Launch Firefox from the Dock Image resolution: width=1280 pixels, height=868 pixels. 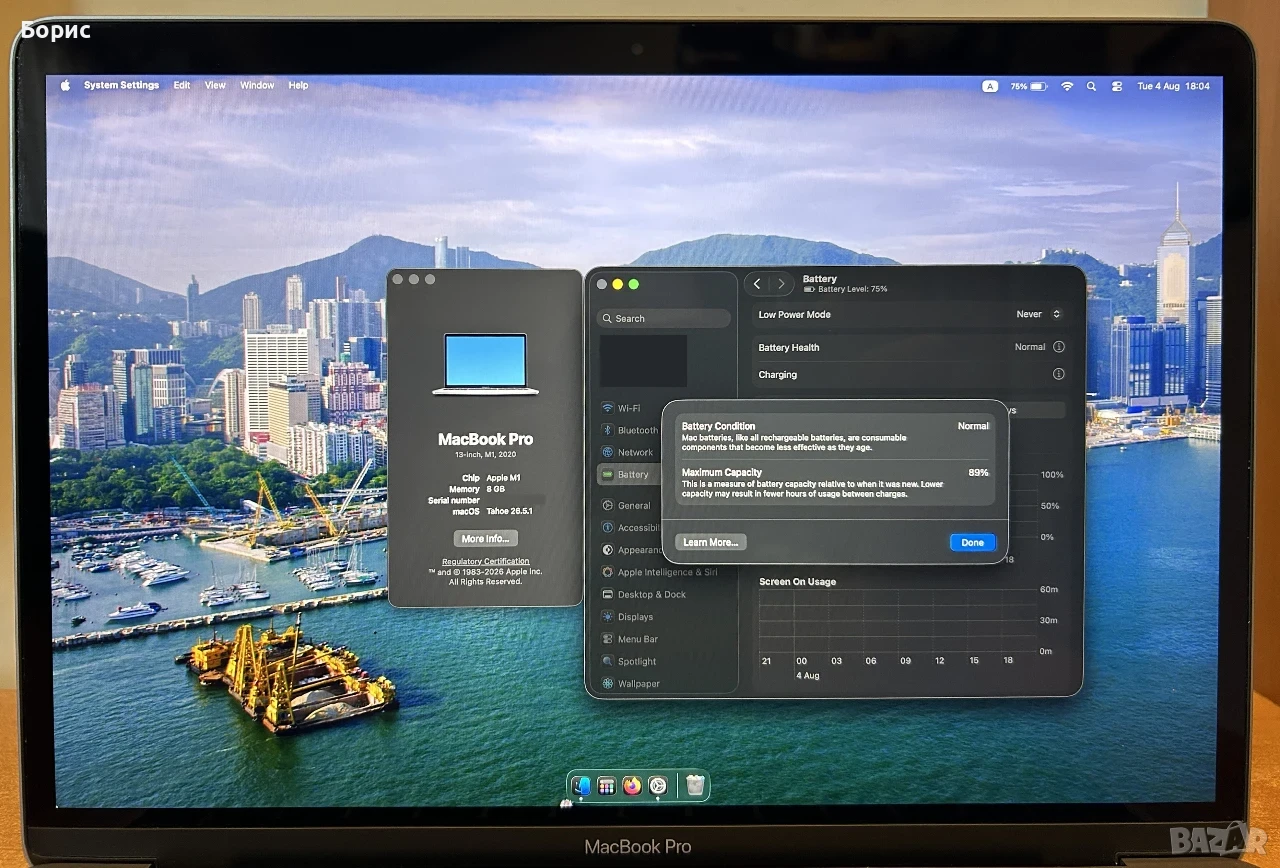pos(632,786)
